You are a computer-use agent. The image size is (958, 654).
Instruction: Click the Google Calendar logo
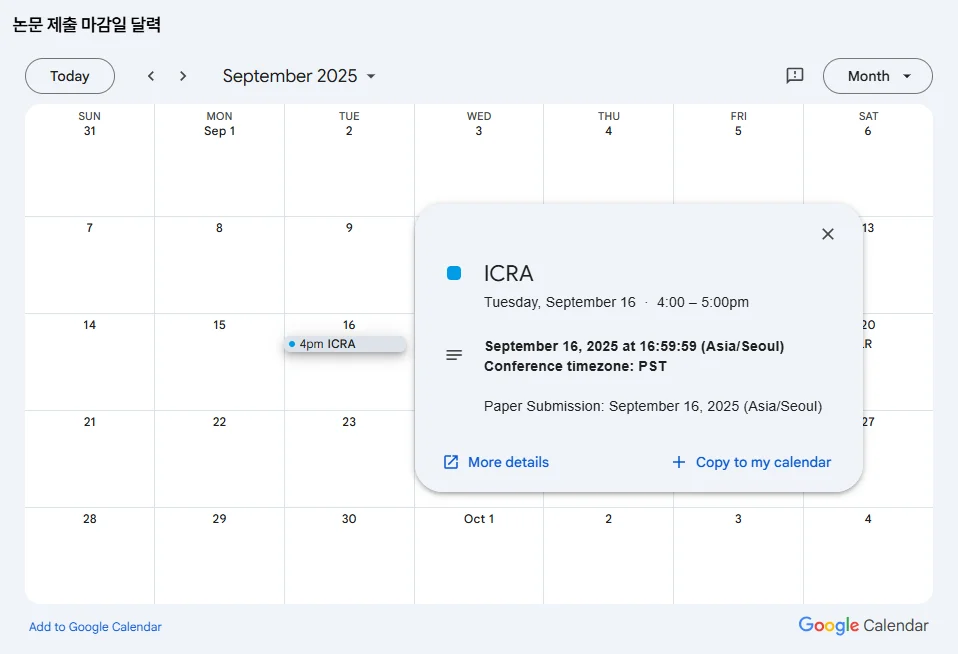863,626
